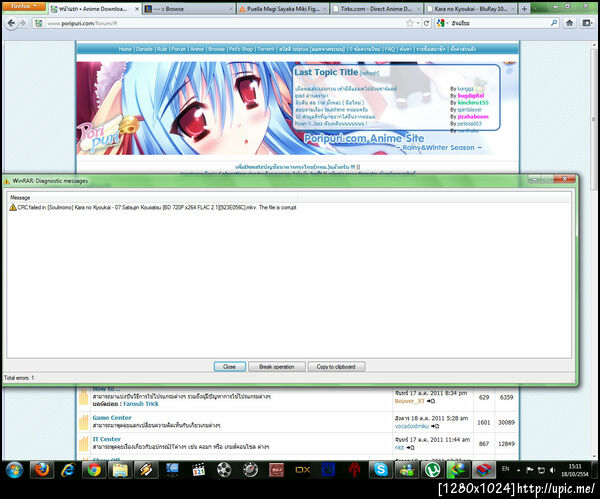Click the magnifier search icon in Firefox
Viewport: 600px width, 499px height.
[x=554, y=23]
